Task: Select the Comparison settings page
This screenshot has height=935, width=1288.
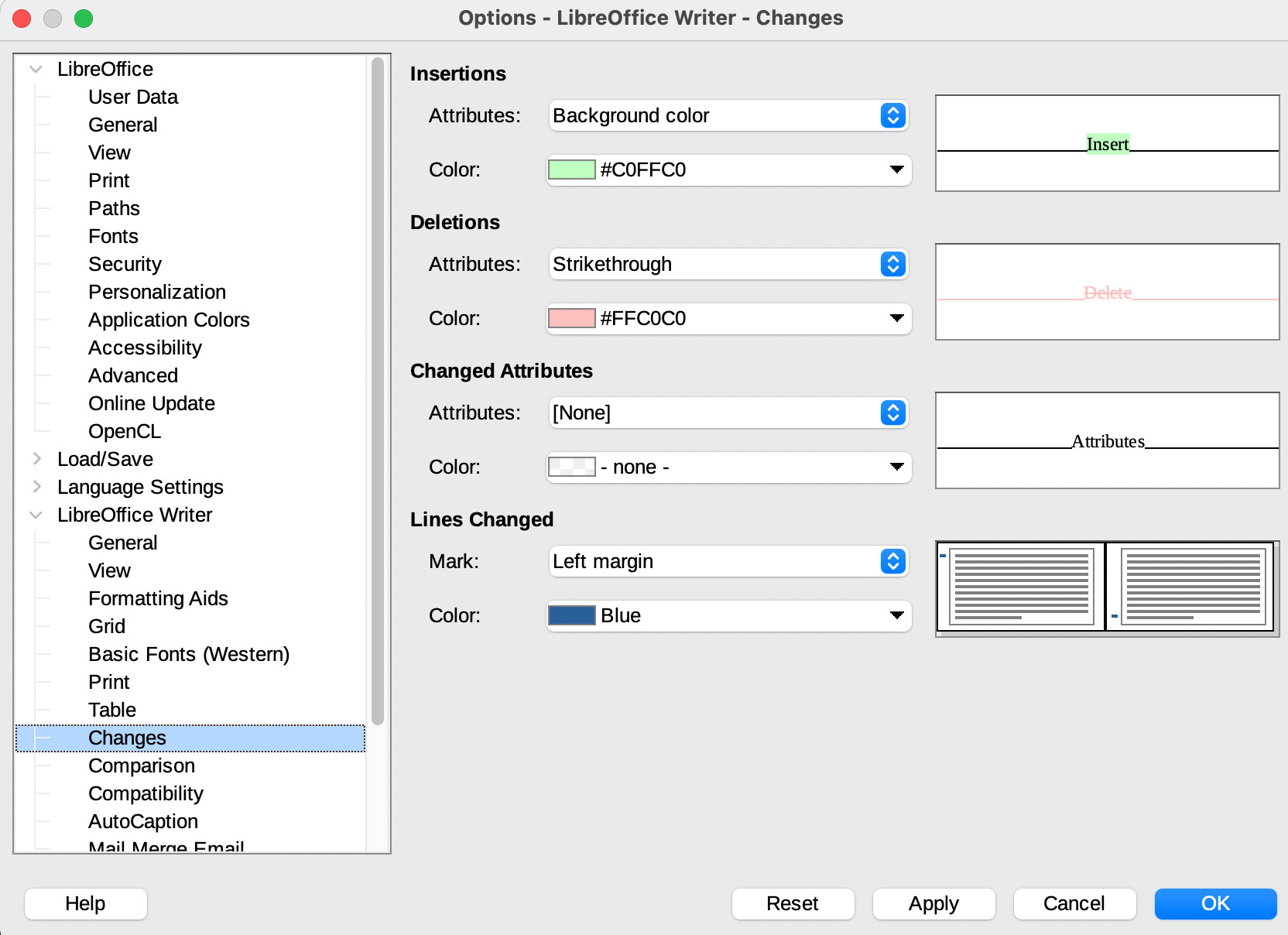Action: coord(142,765)
